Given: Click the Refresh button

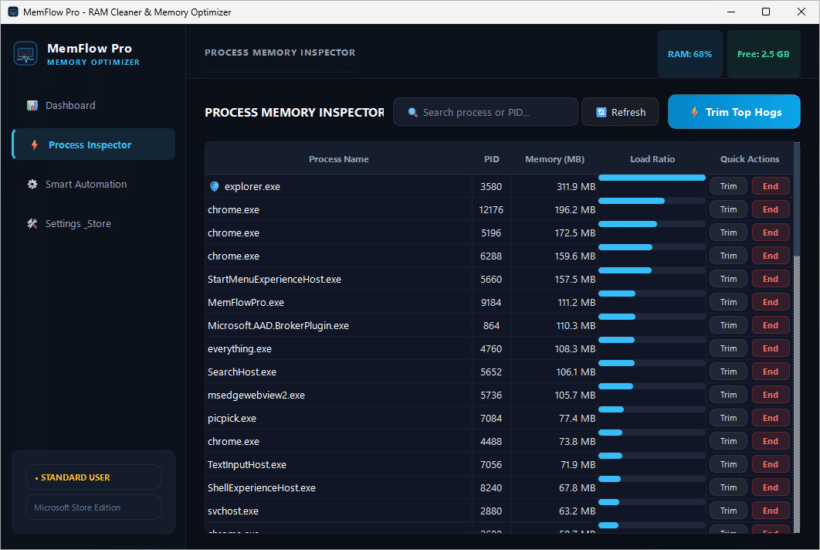Looking at the screenshot, I should pyautogui.click(x=620, y=112).
